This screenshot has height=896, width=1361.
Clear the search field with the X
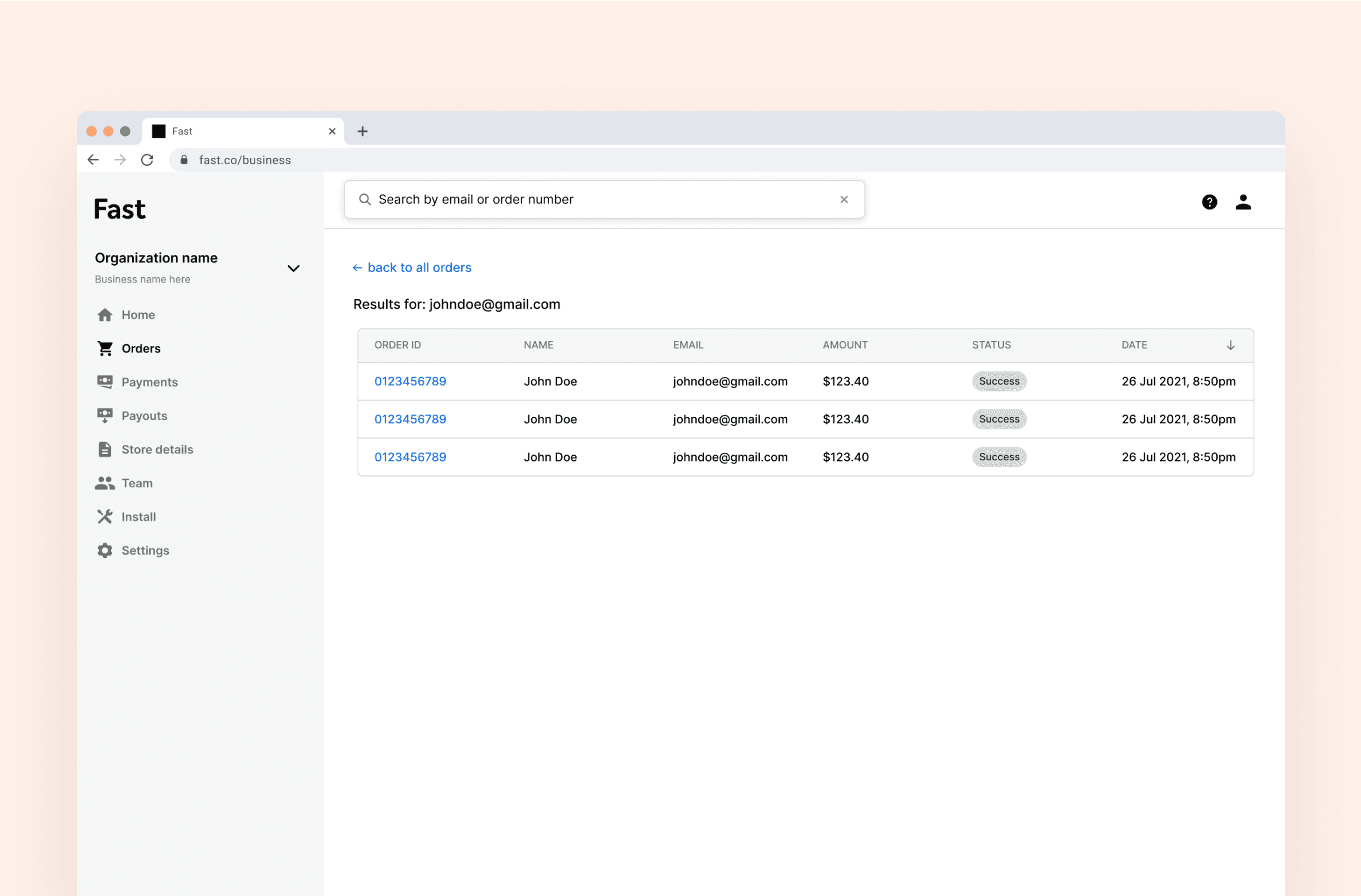pos(844,199)
